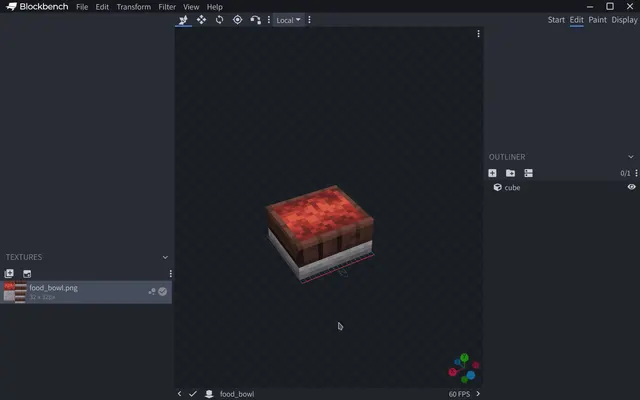Click the food bowl model in viewport
The width and height of the screenshot is (640, 400).
tap(320, 233)
